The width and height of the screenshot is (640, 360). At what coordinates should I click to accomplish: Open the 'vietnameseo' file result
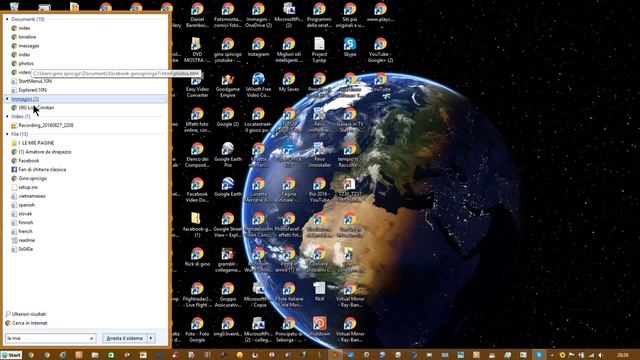coord(32,196)
